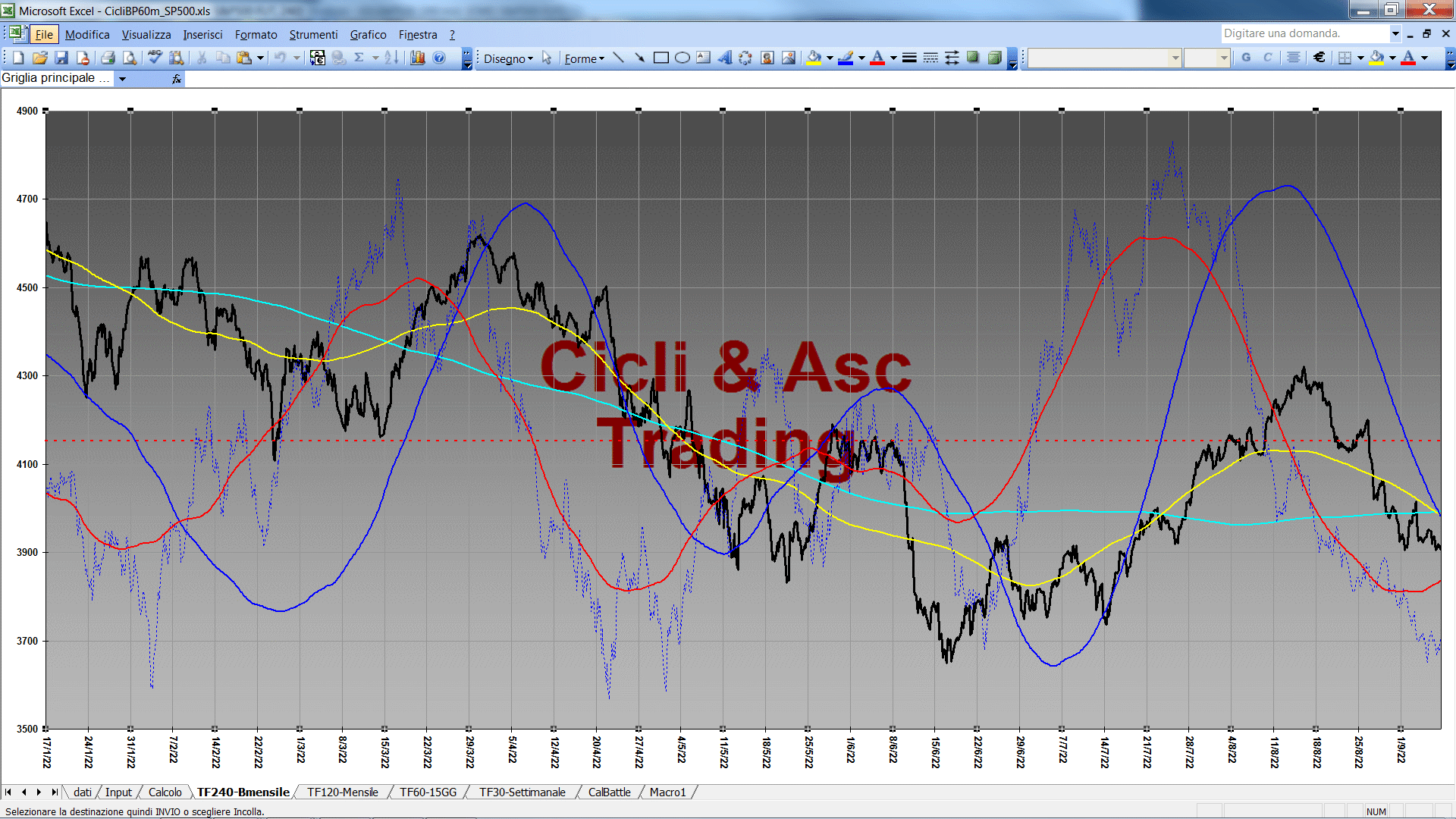Insert Clip Art from Drawing toolbar

pos(767,58)
